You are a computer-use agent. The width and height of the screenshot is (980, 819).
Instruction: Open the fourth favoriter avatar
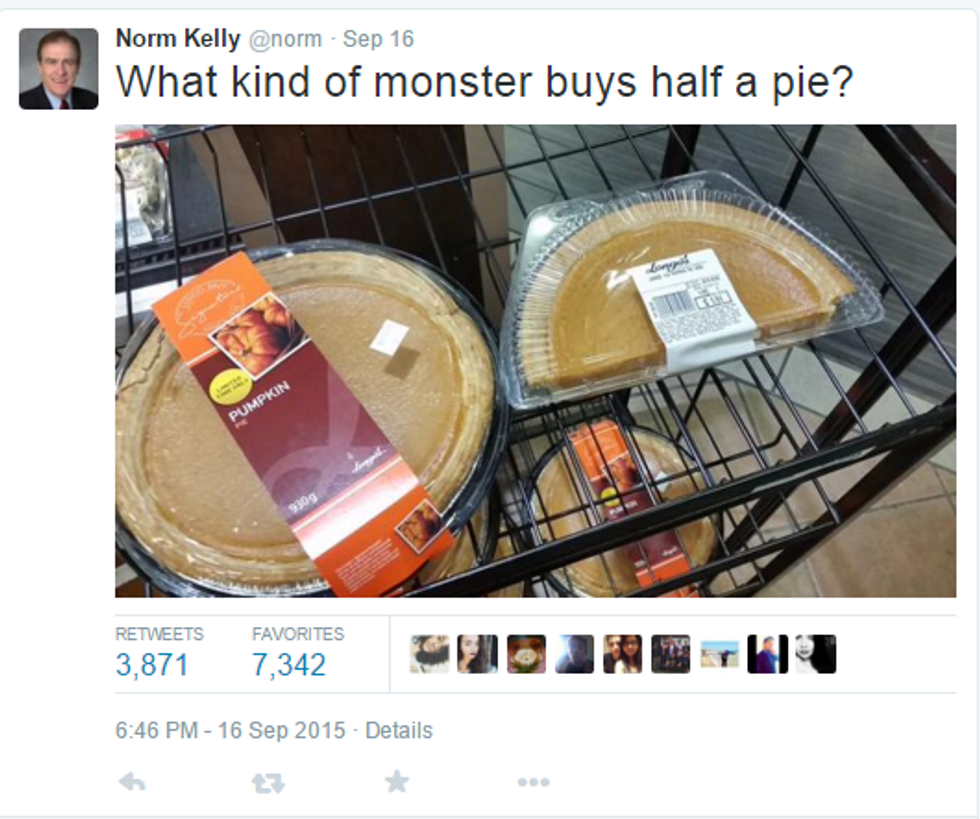click(x=574, y=654)
